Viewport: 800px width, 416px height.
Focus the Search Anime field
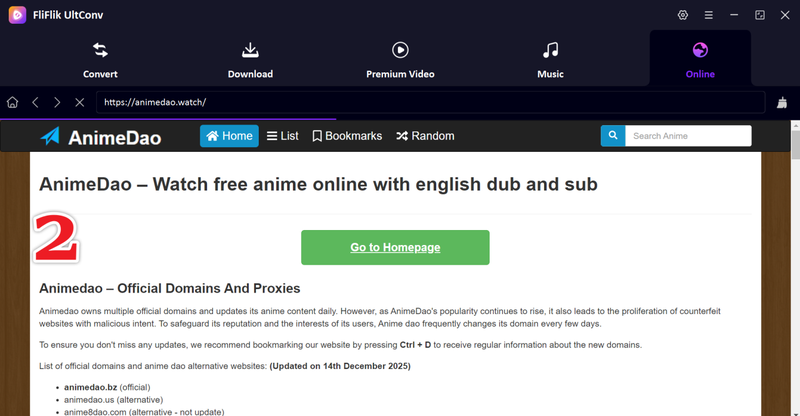688,136
